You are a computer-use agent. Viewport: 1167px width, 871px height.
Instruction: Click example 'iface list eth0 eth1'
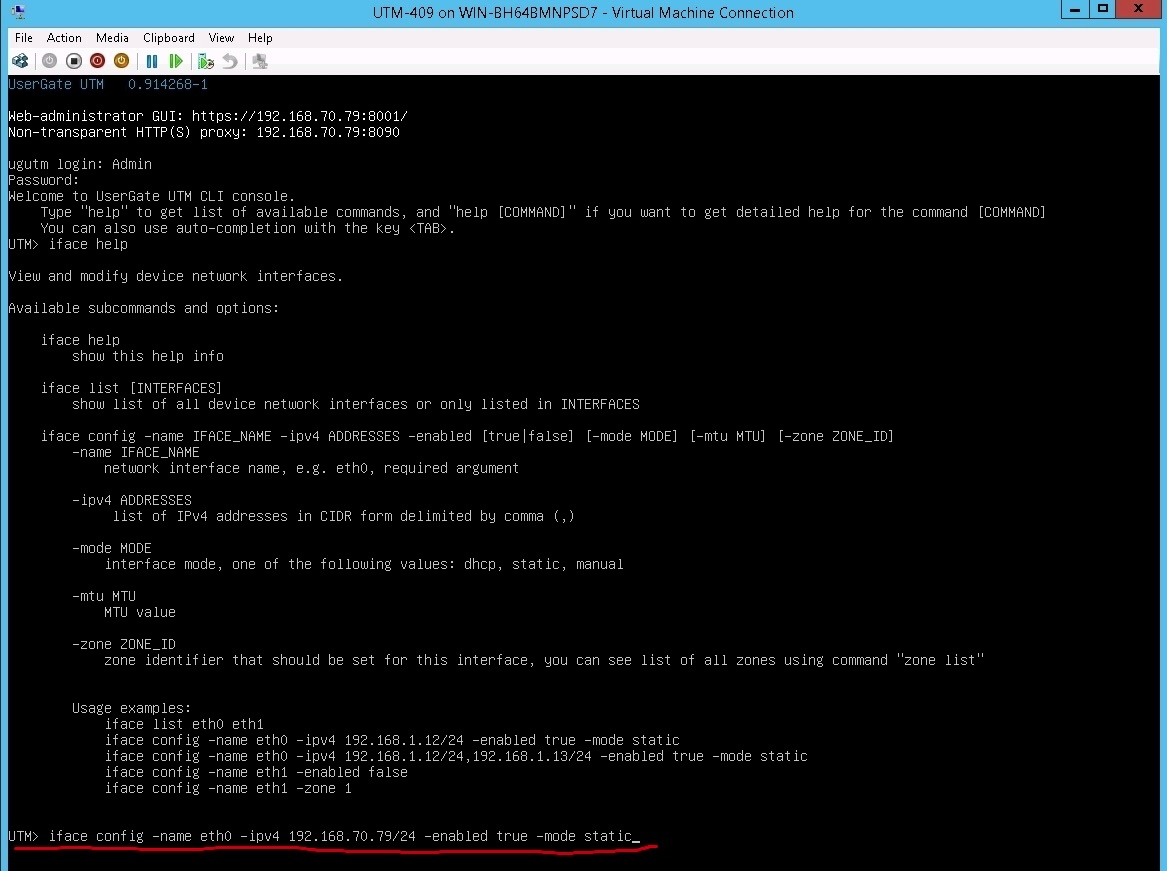click(x=184, y=724)
